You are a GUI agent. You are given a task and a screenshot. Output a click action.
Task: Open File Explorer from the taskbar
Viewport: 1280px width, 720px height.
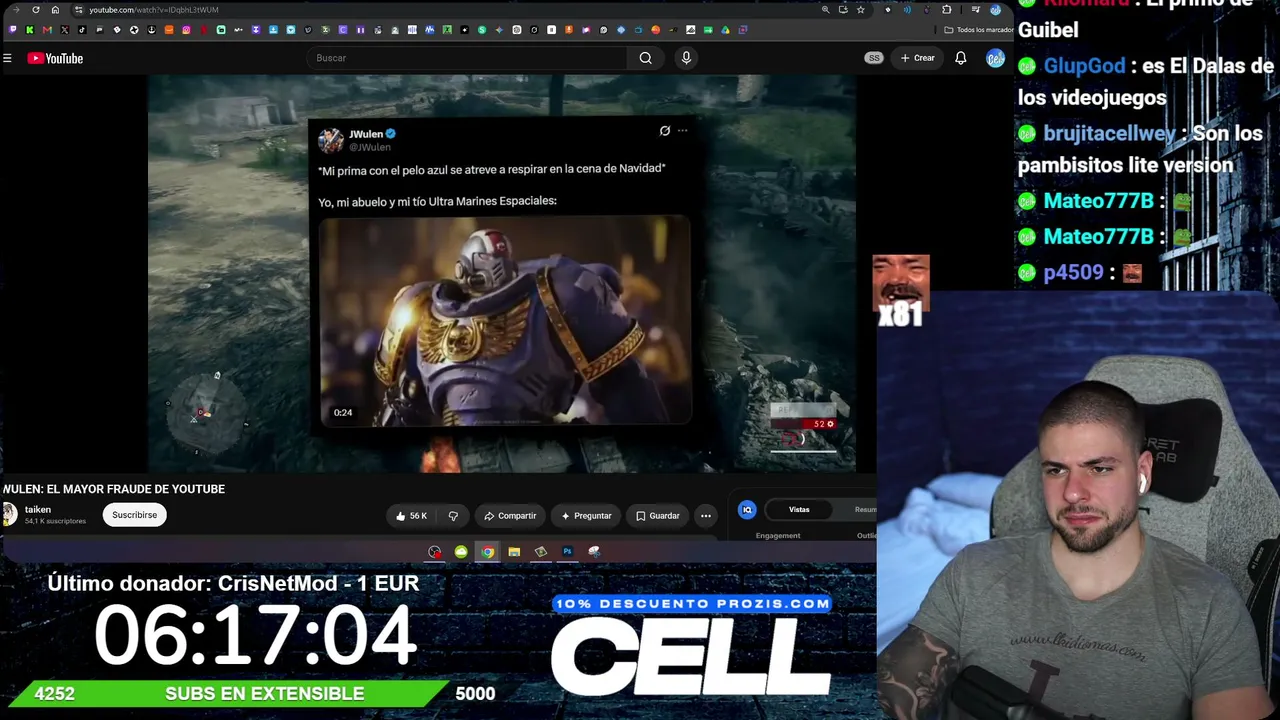pos(514,552)
